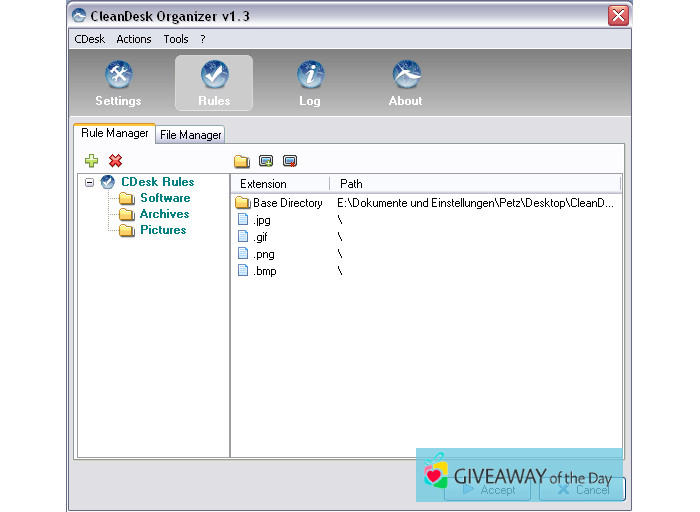The height and width of the screenshot is (512, 700).
Task: Select the .png extension row
Action: coord(264,254)
